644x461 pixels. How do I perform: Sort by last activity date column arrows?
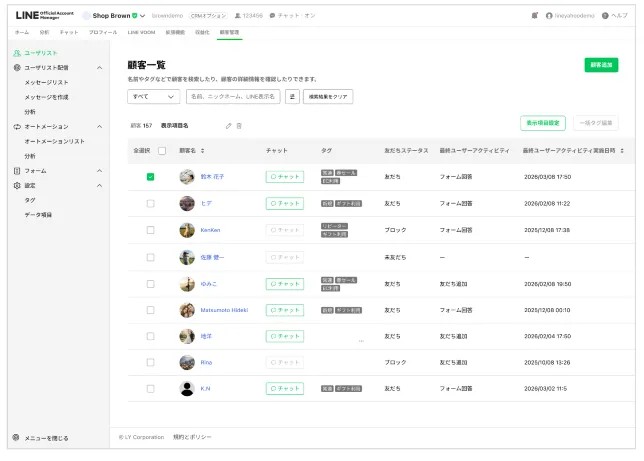622,151
